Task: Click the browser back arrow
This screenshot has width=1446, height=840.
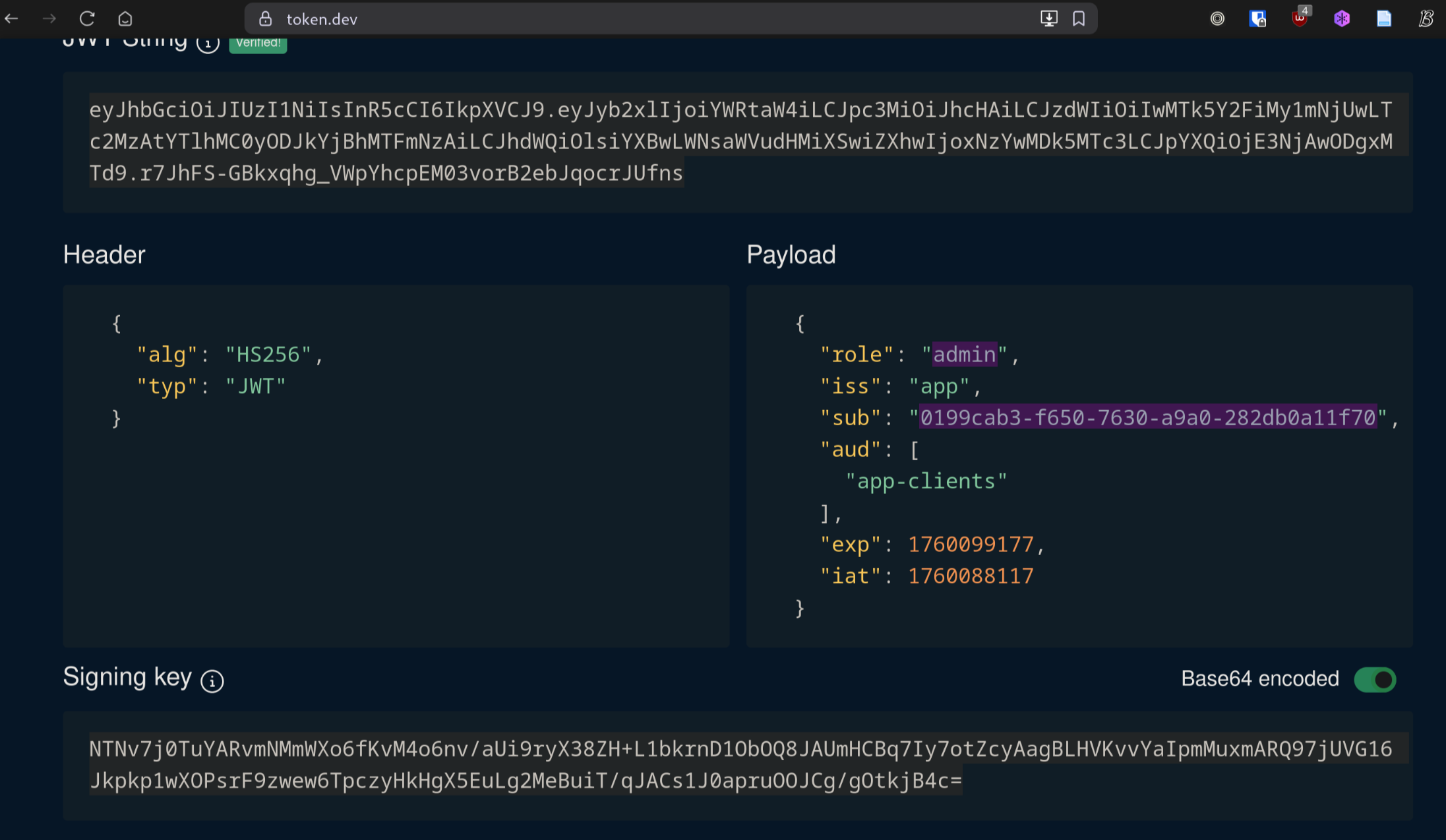Action: 11,18
